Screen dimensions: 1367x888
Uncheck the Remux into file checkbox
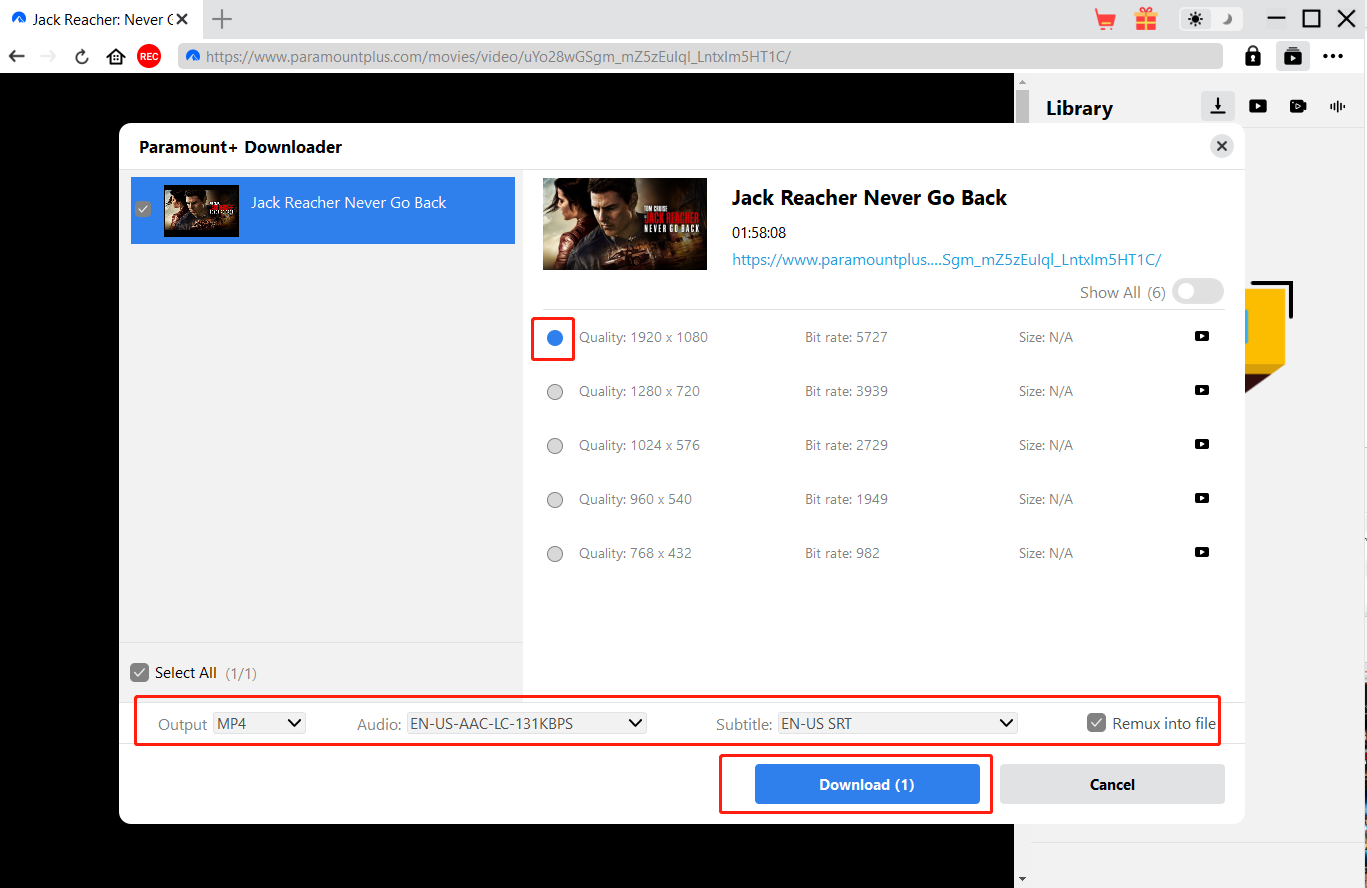1097,723
